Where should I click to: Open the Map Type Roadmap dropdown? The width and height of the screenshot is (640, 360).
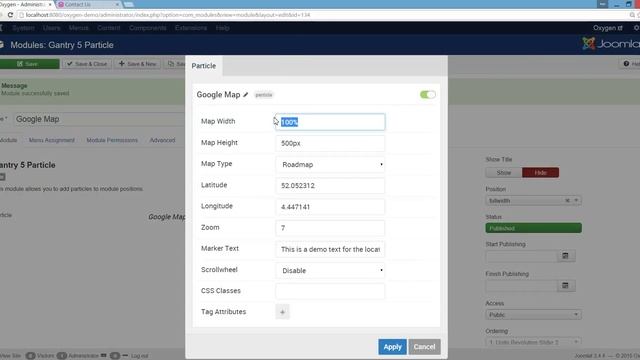pos(330,164)
